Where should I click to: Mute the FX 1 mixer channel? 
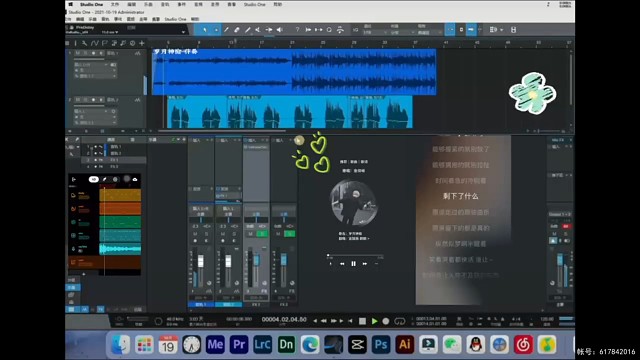tap(251, 234)
